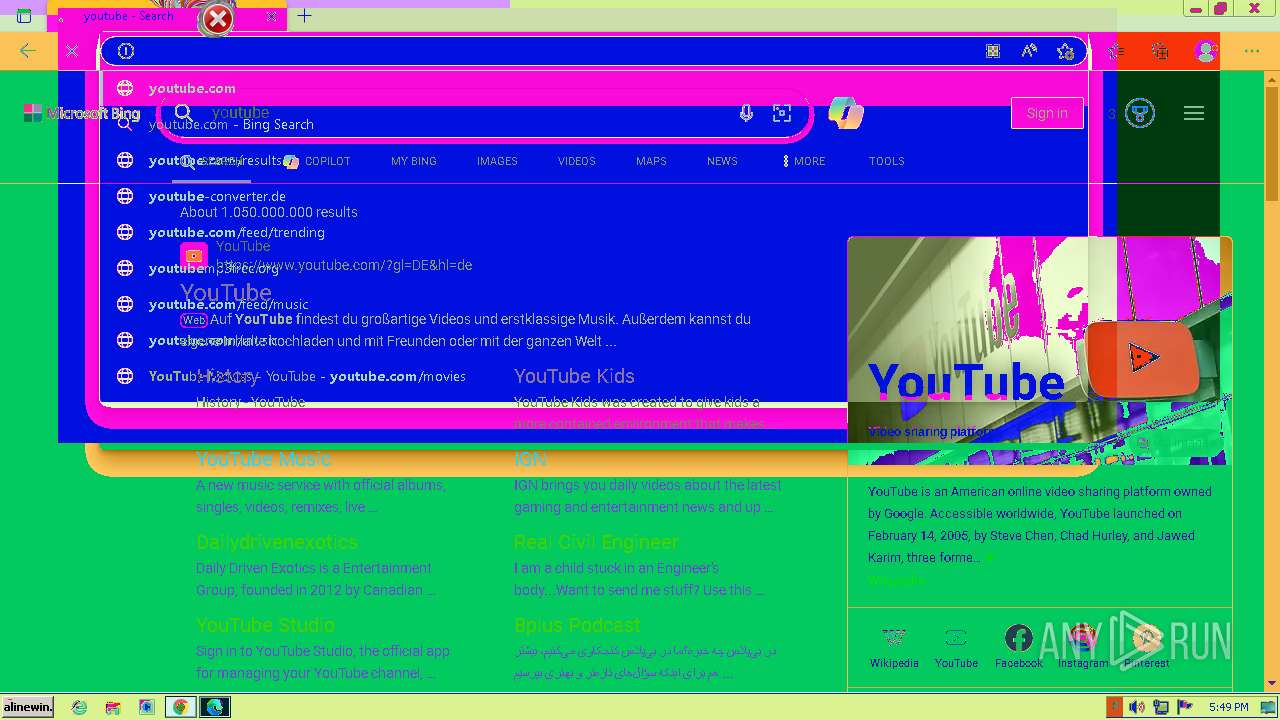The width and height of the screenshot is (1280, 720).
Task: Go back with the browser back arrow
Action: pyautogui.click(x=27, y=51)
